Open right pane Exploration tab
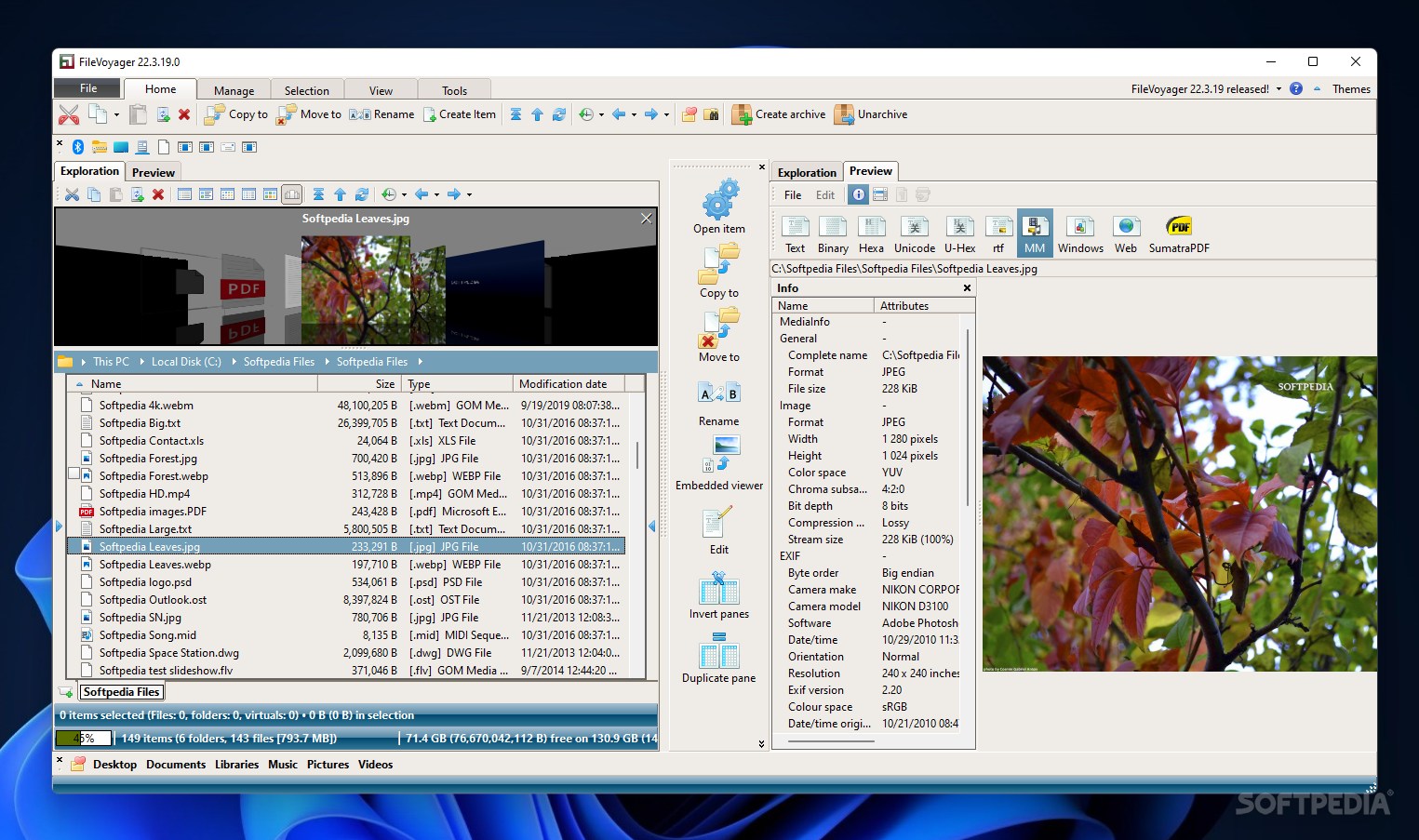Screen dimensions: 1419x840 pyautogui.click(x=807, y=172)
